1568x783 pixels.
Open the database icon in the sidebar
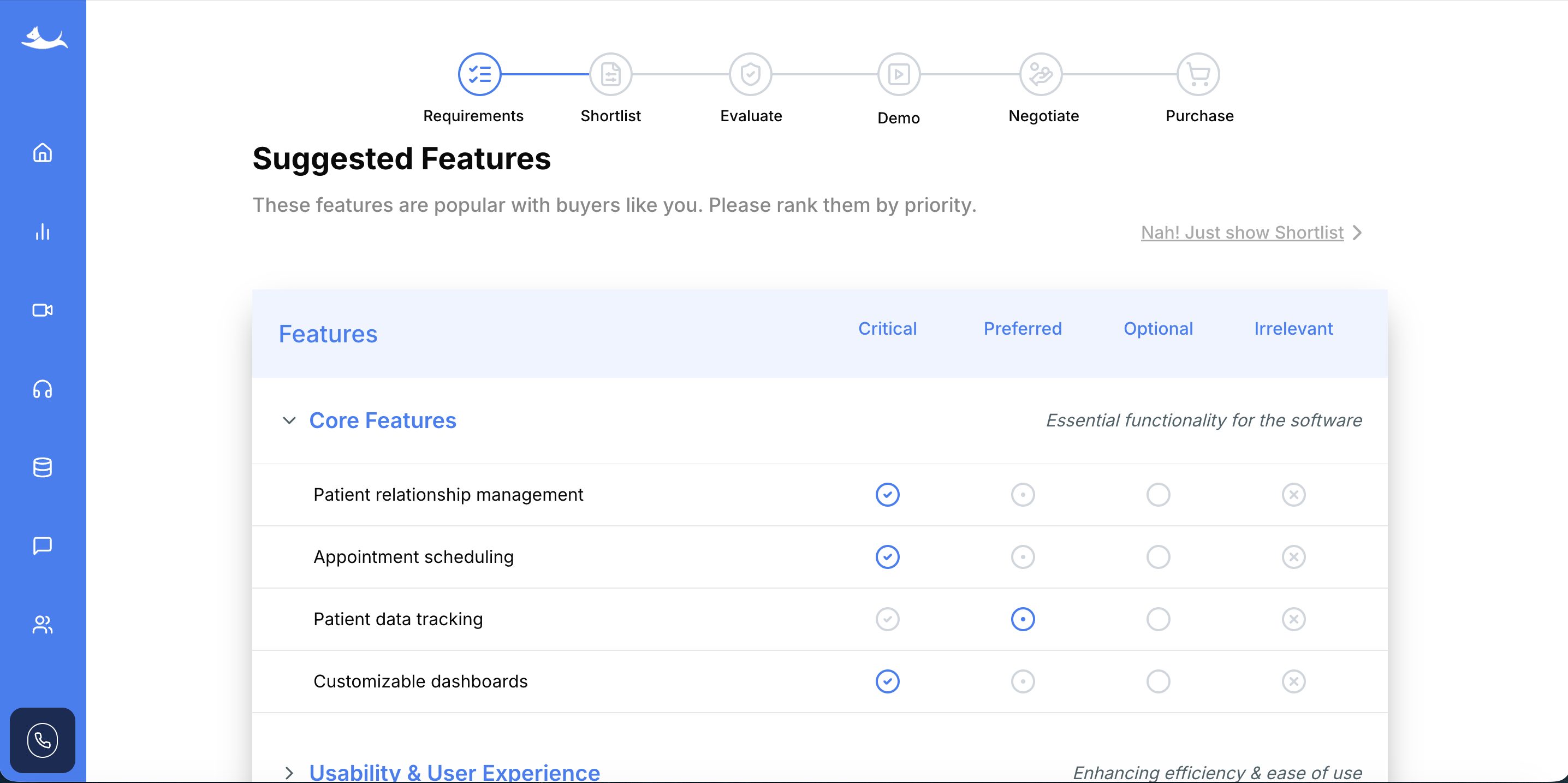(42, 467)
